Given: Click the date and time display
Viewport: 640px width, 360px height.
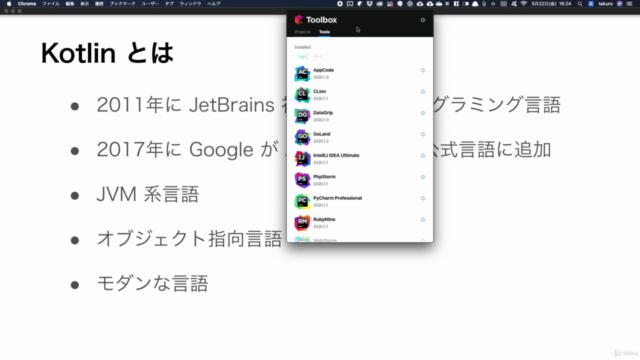Looking at the screenshot, I should [x=551, y=4].
